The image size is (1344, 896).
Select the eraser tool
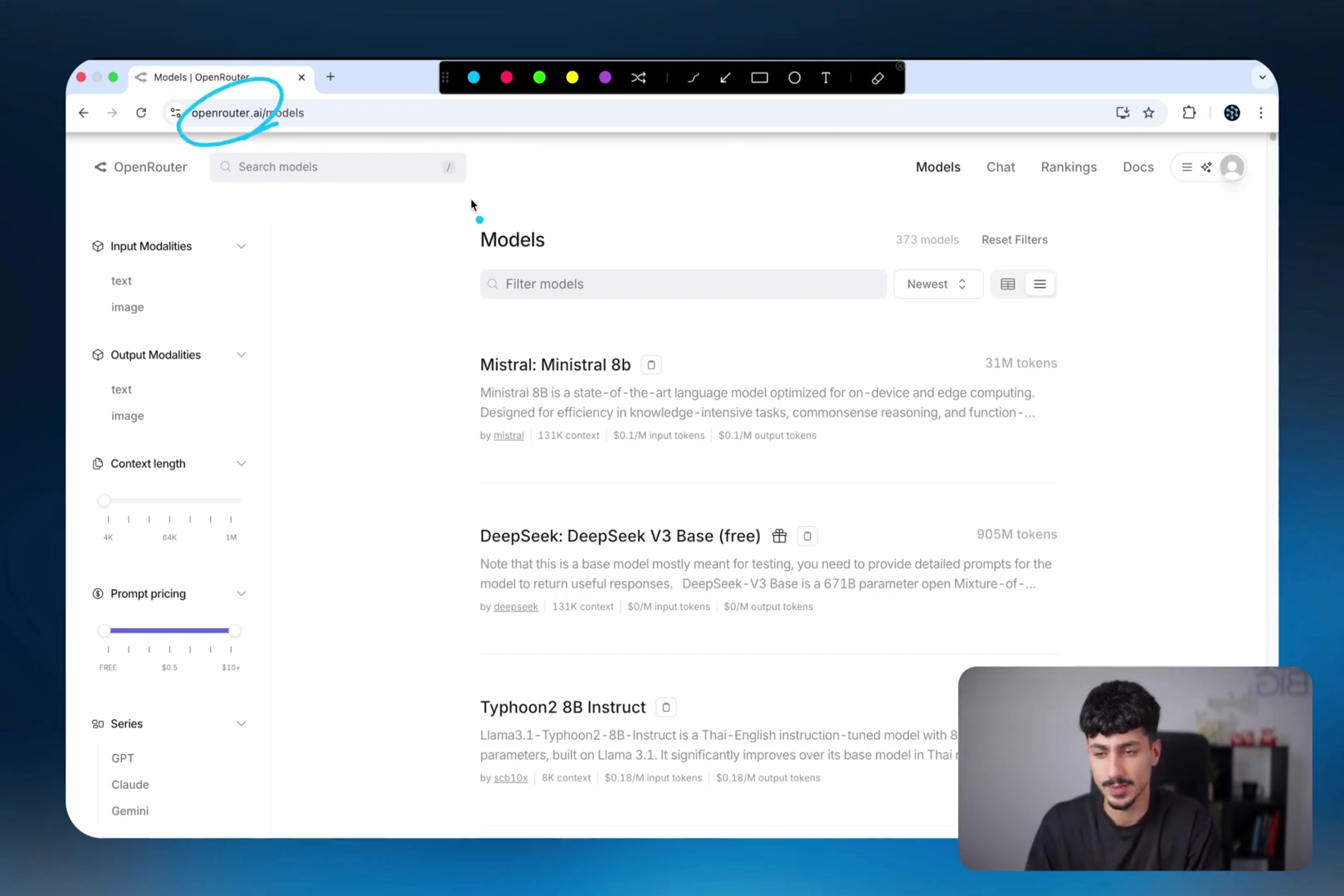tap(878, 78)
